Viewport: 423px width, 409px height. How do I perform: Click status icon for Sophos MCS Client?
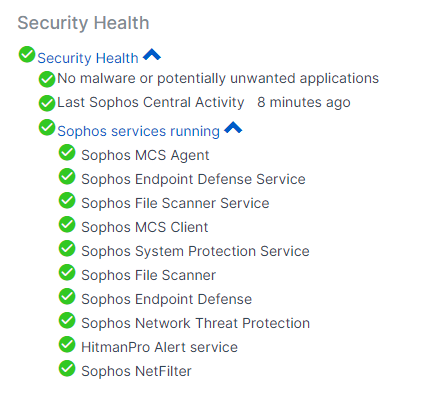coord(67,224)
